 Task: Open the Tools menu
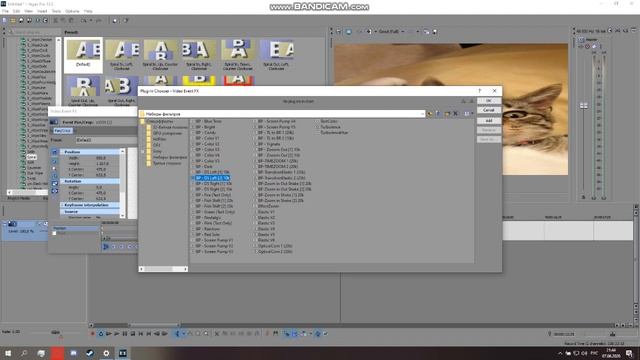pos(56,11)
